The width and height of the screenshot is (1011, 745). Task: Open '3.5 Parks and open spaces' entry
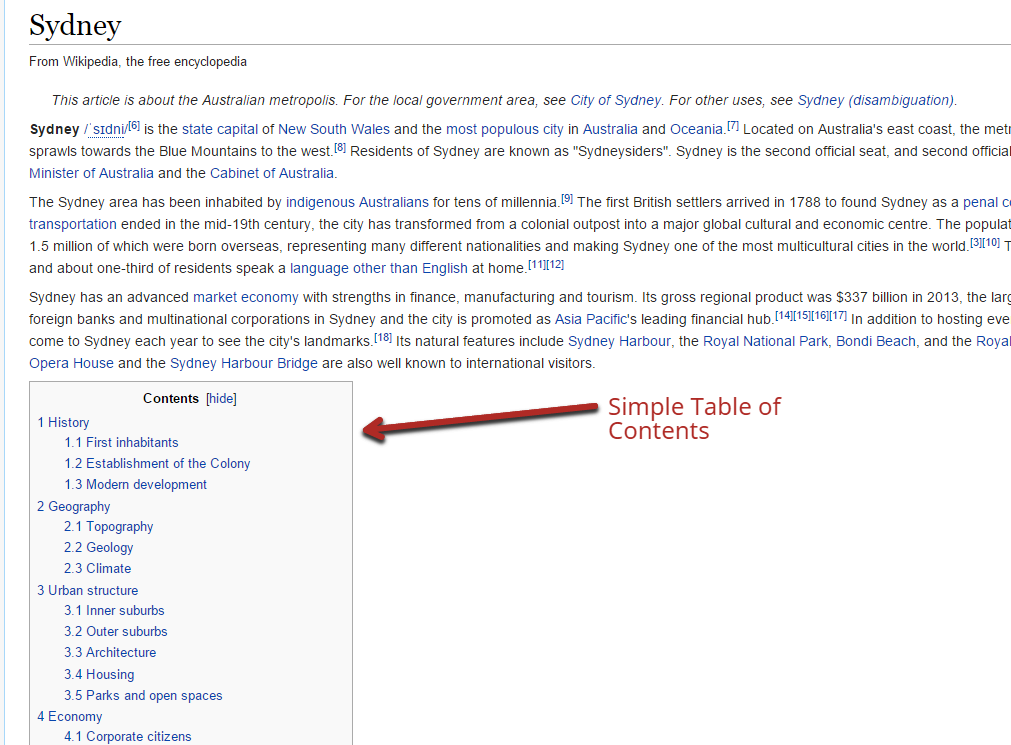143,695
